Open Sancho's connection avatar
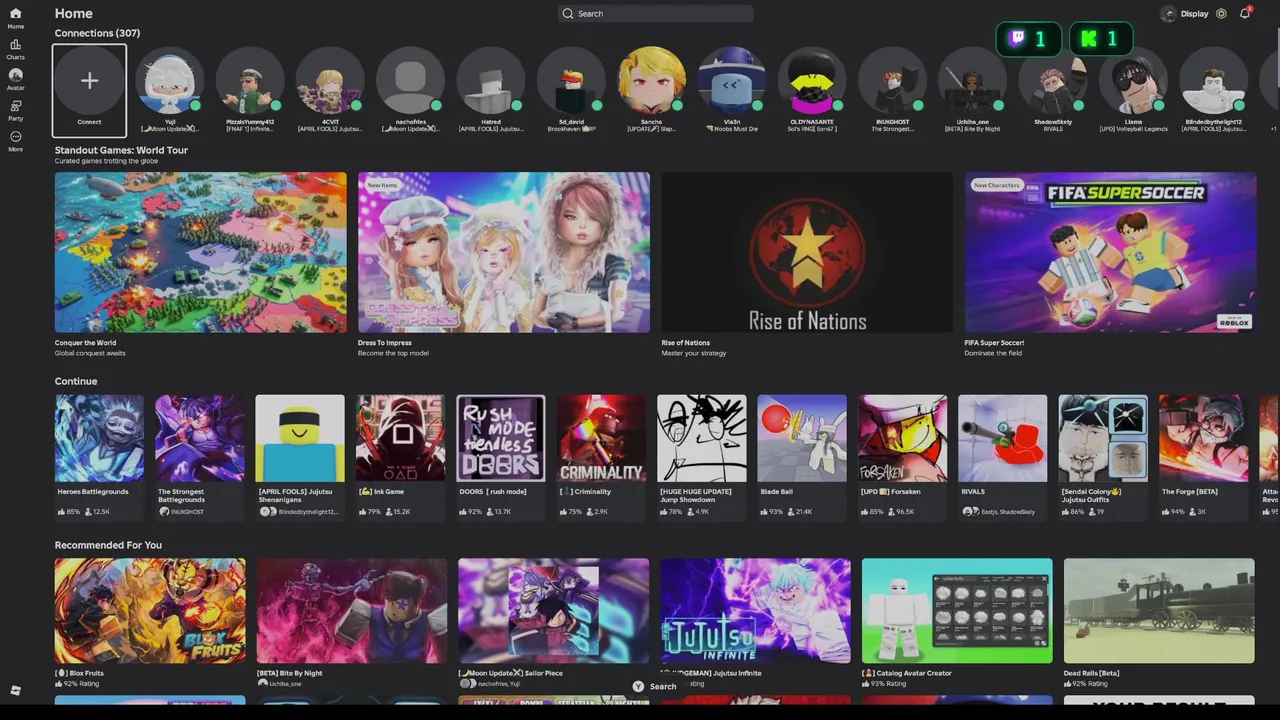1280x720 pixels. pyautogui.click(x=651, y=81)
